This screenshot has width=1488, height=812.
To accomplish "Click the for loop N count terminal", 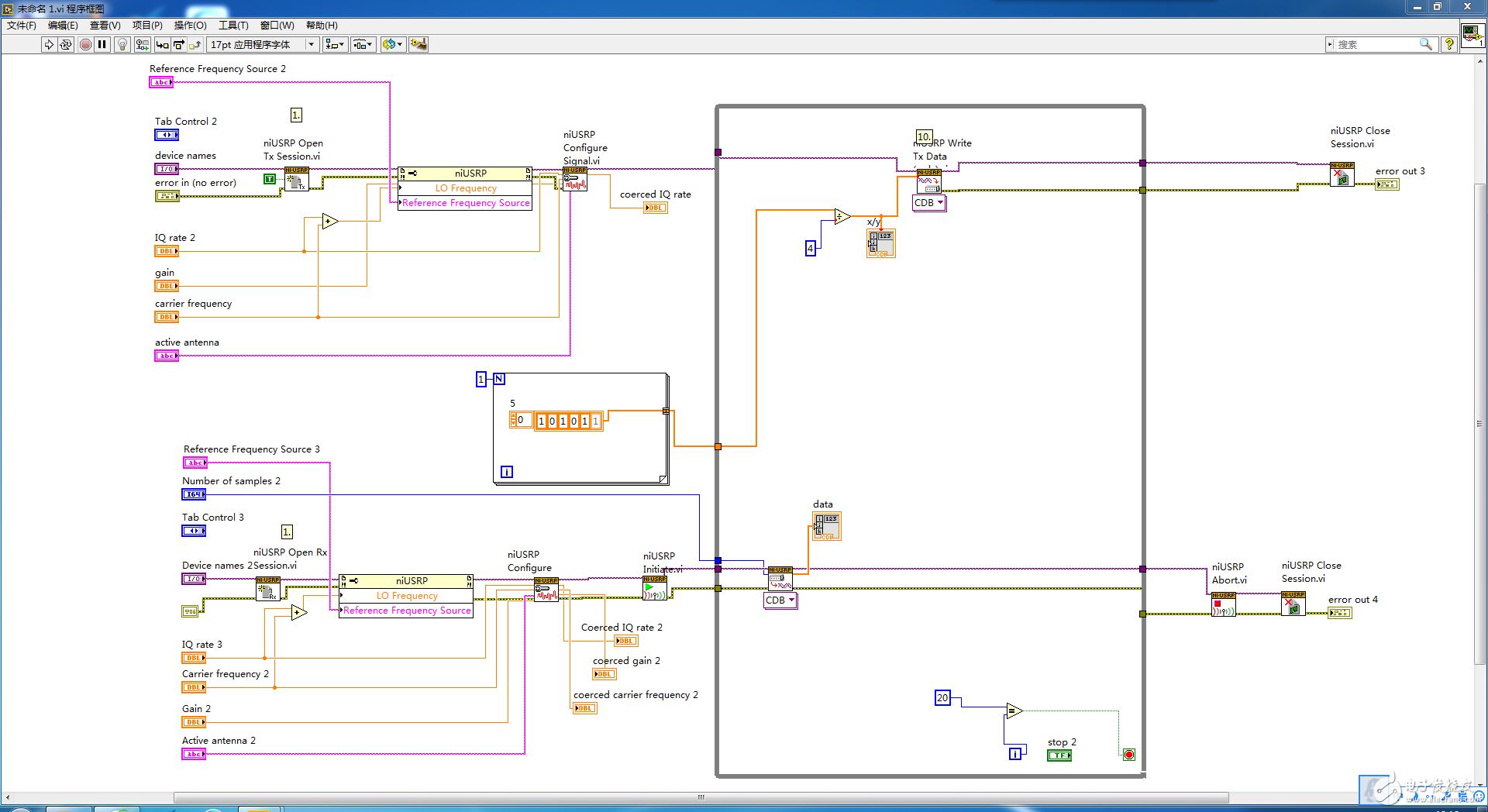I will pyautogui.click(x=499, y=379).
